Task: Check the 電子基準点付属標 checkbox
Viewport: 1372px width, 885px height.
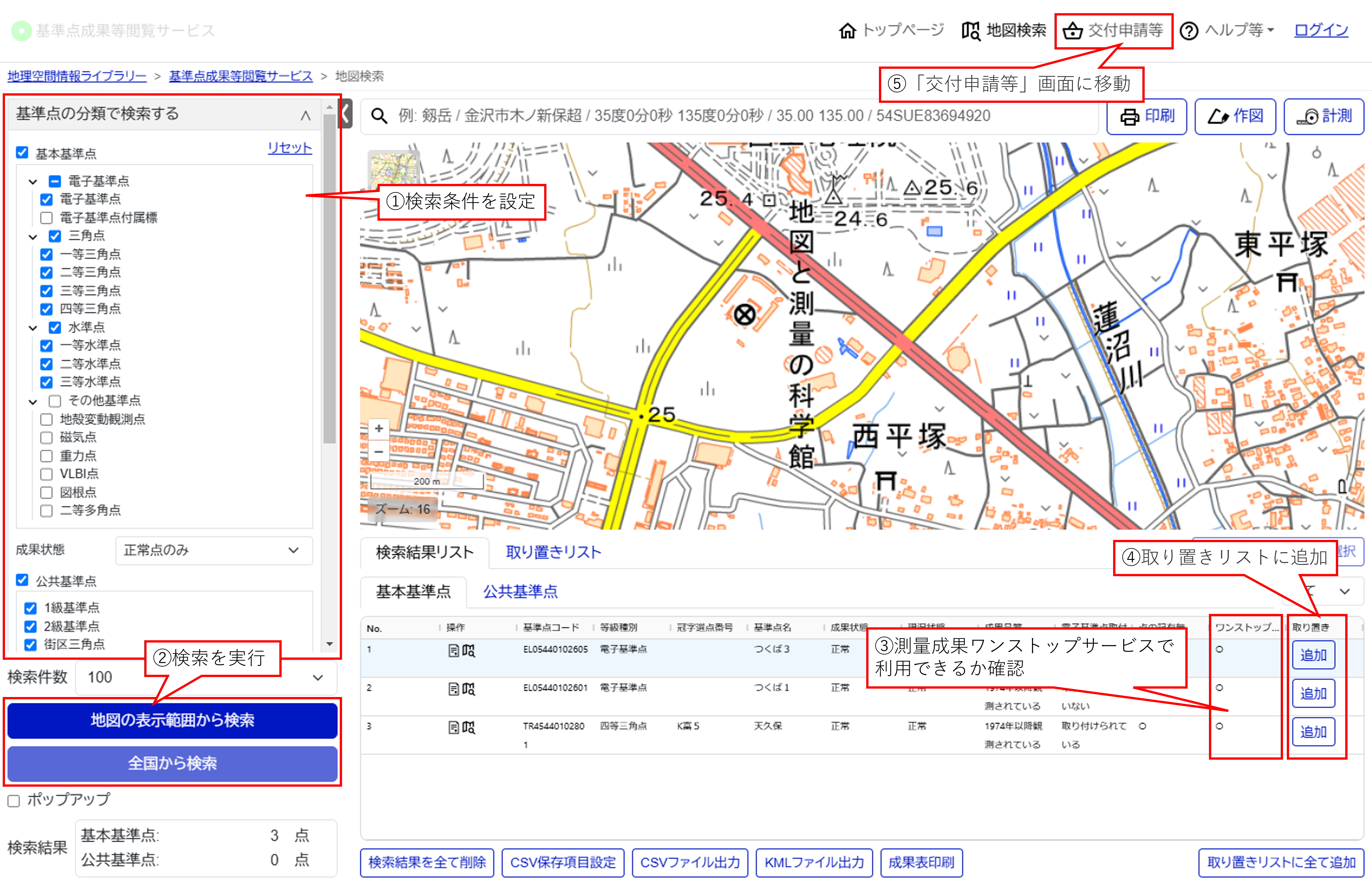Action: pyautogui.click(x=47, y=218)
